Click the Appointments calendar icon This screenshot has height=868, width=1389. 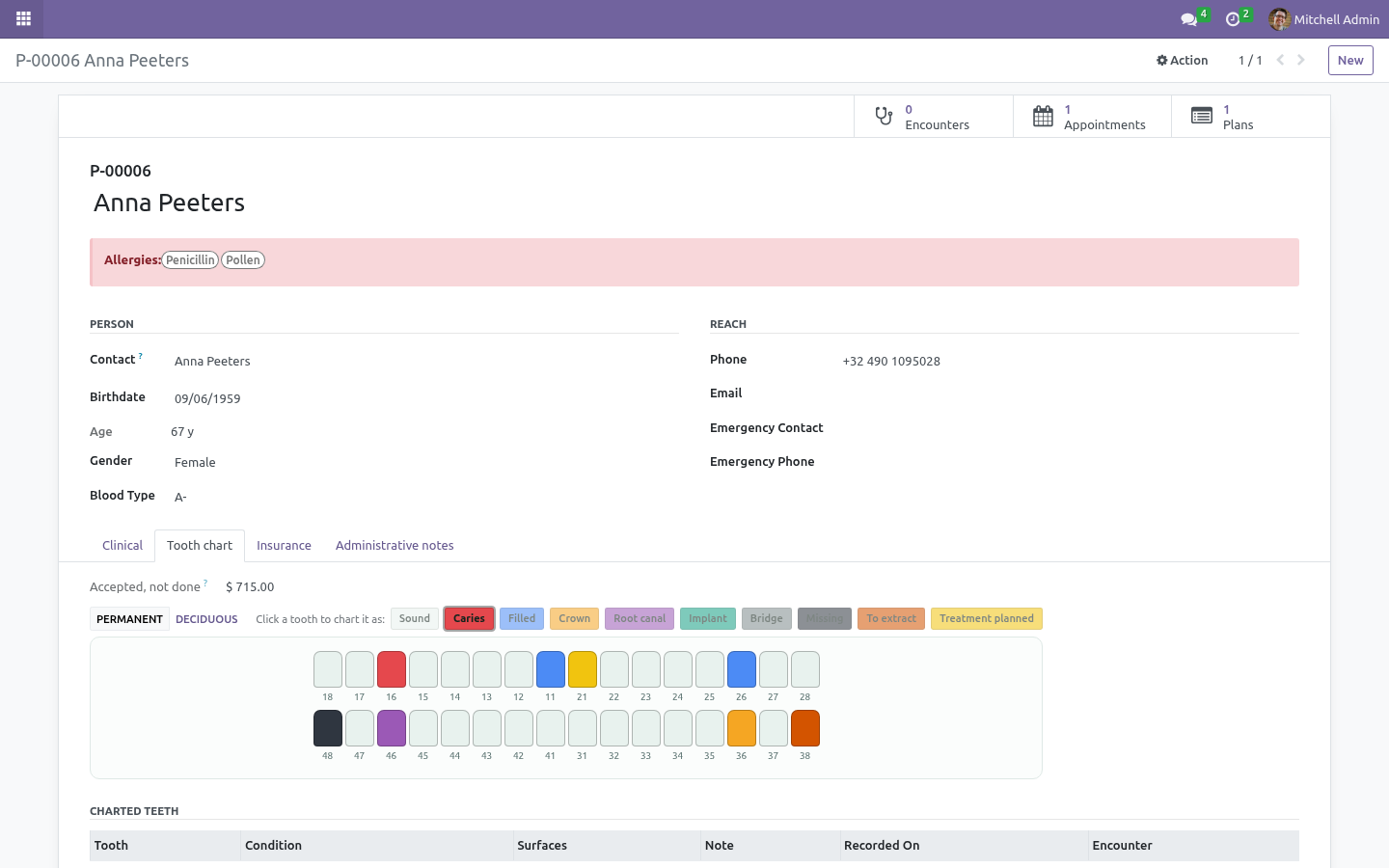click(1043, 117)
